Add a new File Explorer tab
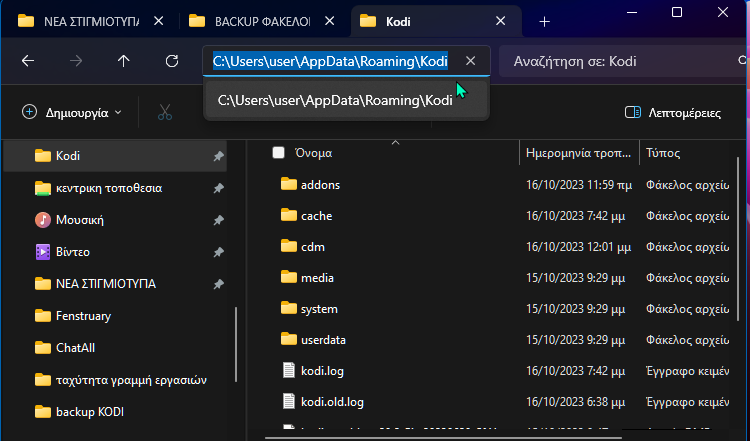 pyautogui.click(x=544, y=22)
